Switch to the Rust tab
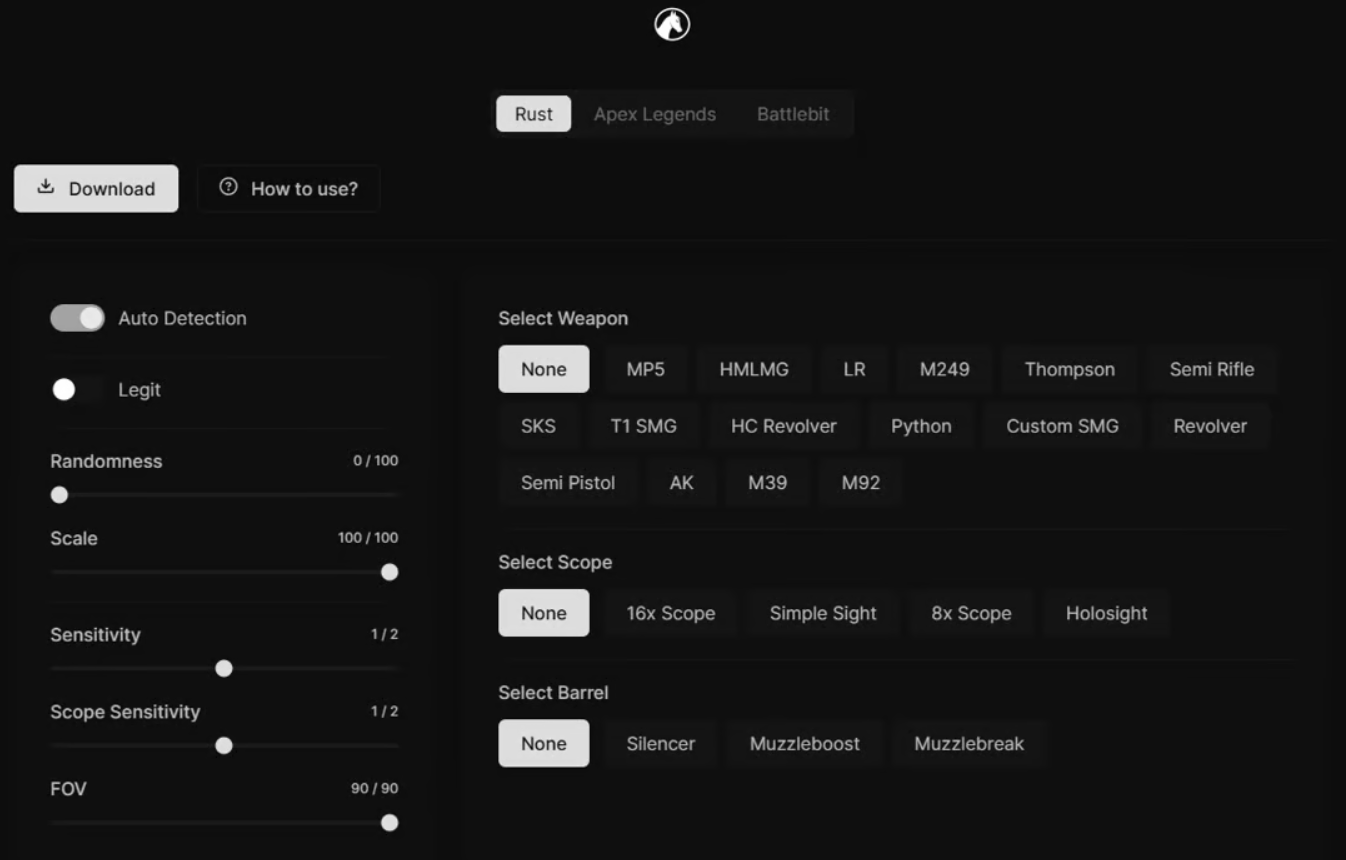The image size is (1346, 860). point(534,114)
